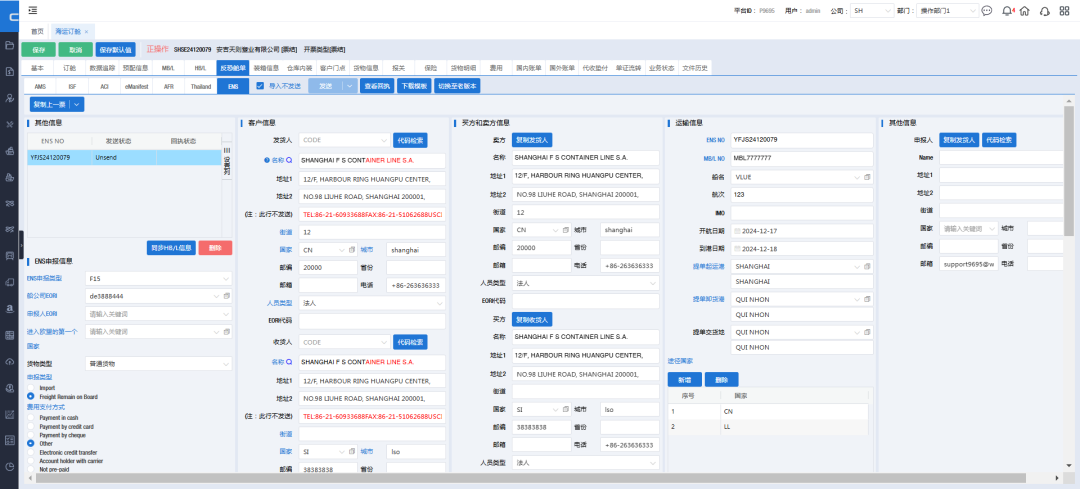Click the 下载模板 button

click(414, 86)
